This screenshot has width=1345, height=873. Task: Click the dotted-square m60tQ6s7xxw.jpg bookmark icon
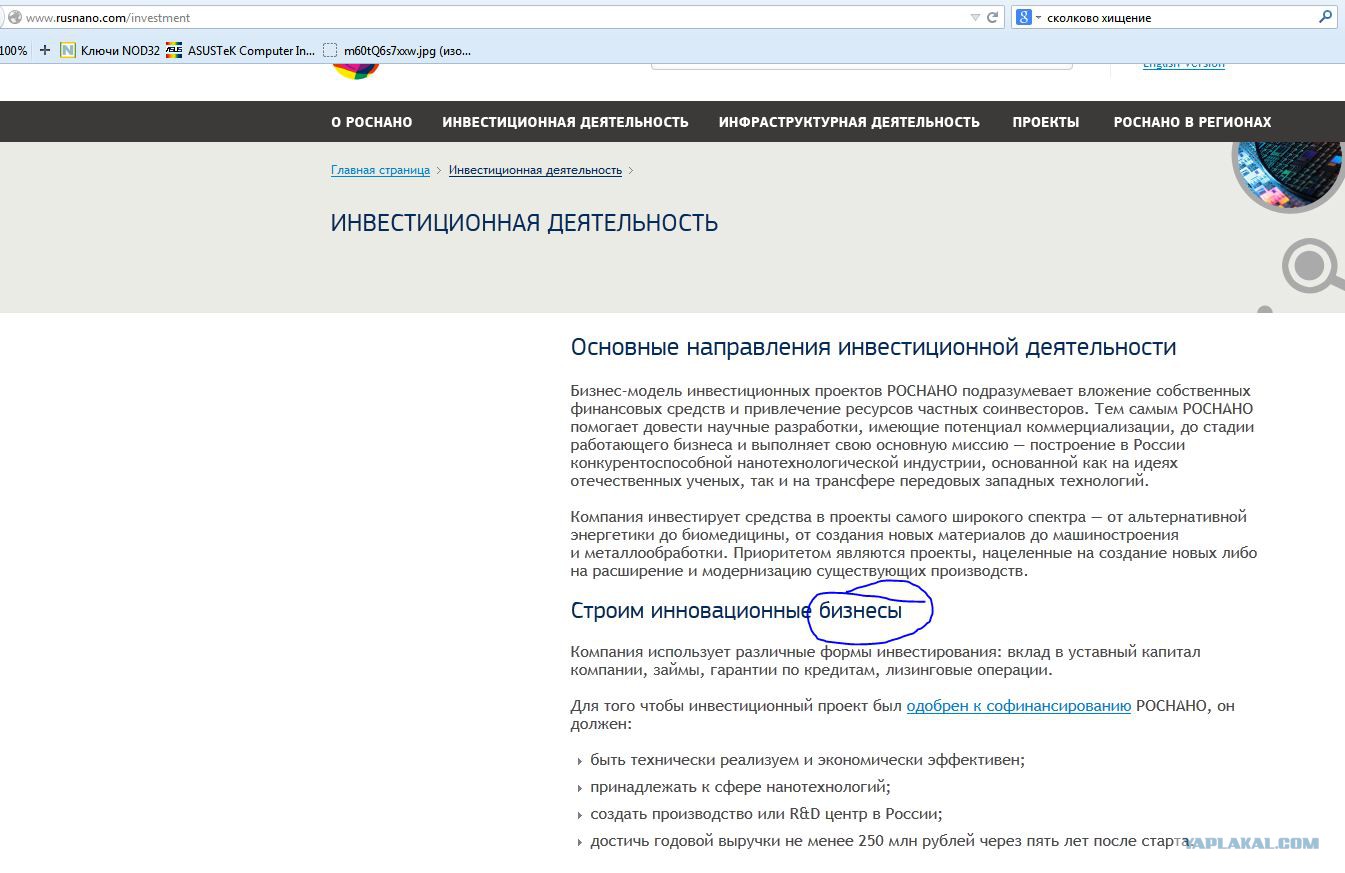tap(331, 50)
